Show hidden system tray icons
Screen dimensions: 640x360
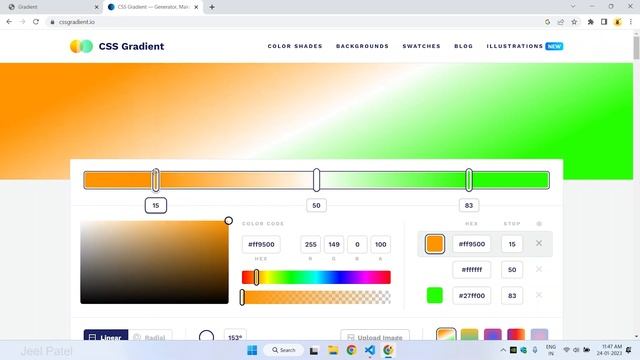[503, 350]
